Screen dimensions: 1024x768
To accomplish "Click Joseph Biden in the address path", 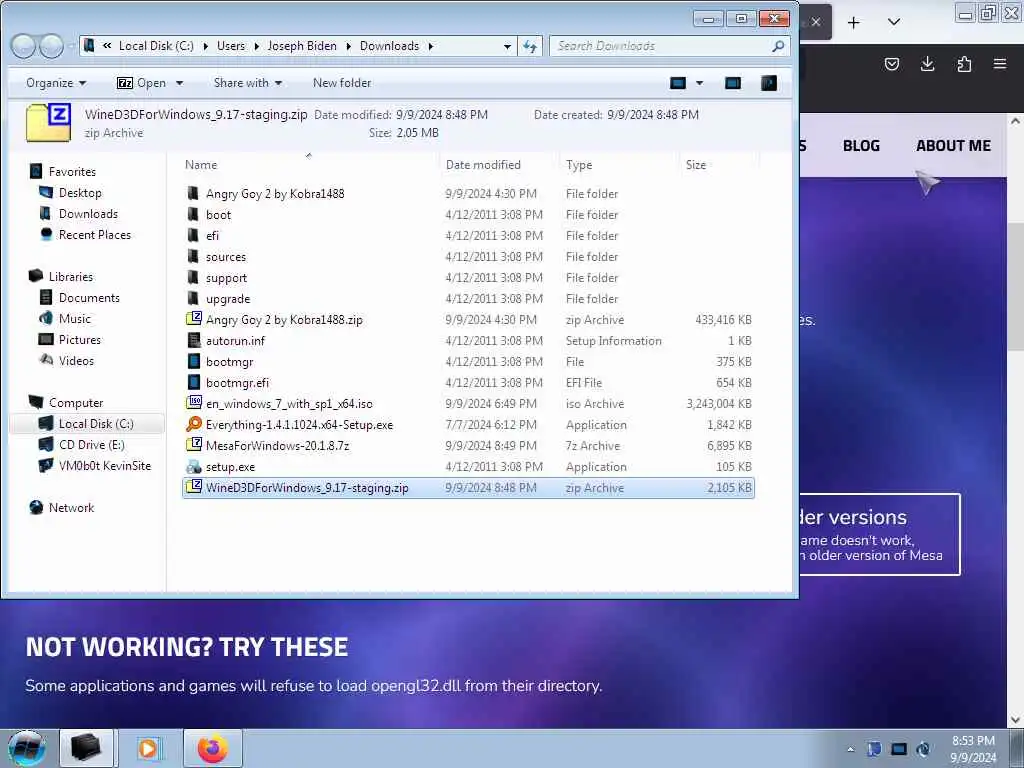I will [x=302, y=46].
